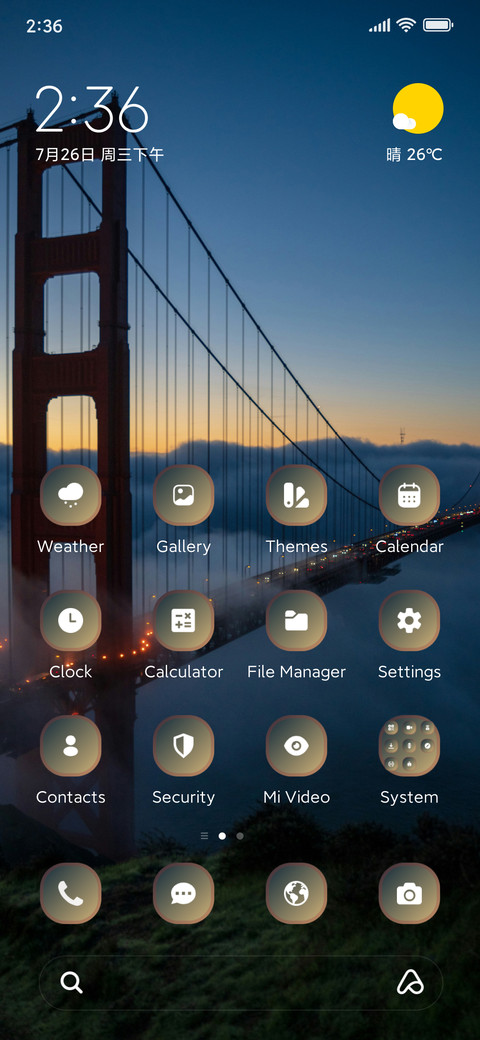
Task: Tap the search magnifier icon
Action: coord(72,982)
